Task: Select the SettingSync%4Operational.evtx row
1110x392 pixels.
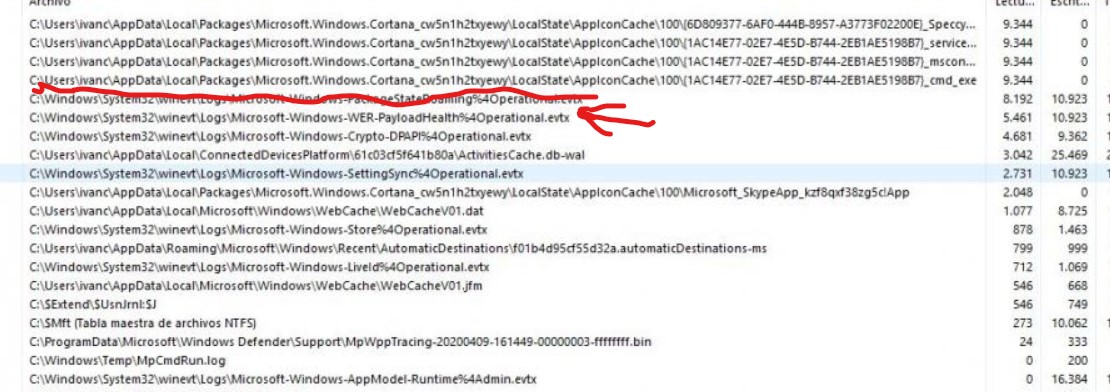Action: [x=555, y=173]
